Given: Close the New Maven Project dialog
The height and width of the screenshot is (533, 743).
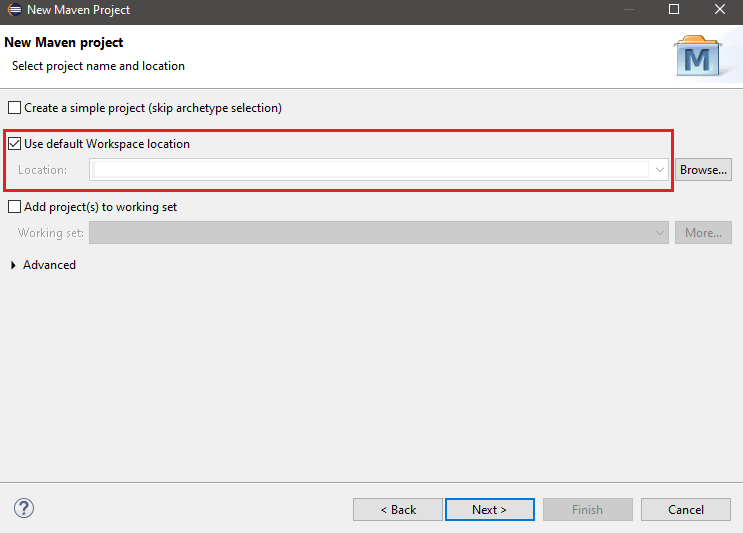Looking at the screenshot, I should 719,10.
